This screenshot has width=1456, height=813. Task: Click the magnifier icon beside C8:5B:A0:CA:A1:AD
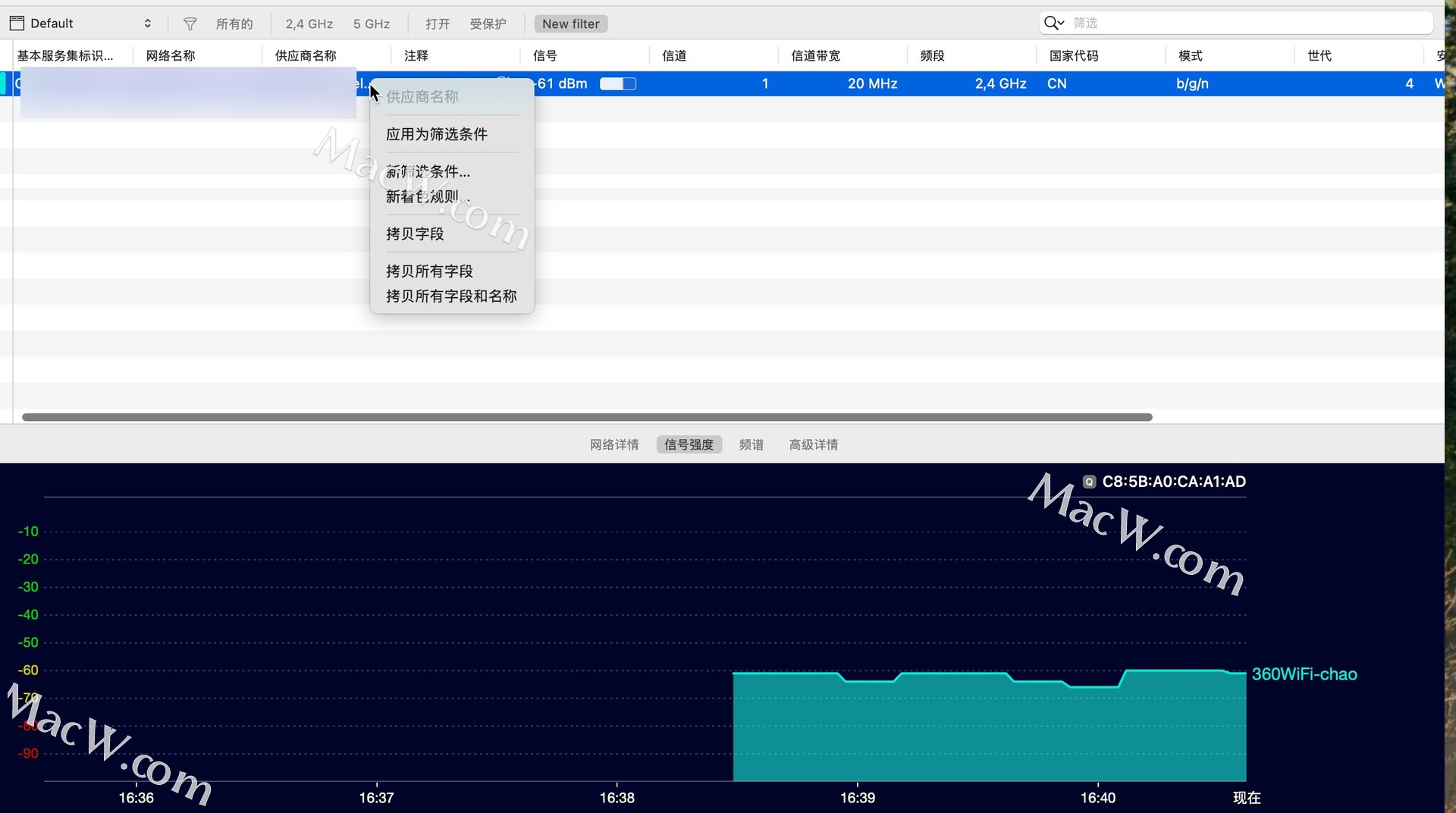click(1089, 482)
